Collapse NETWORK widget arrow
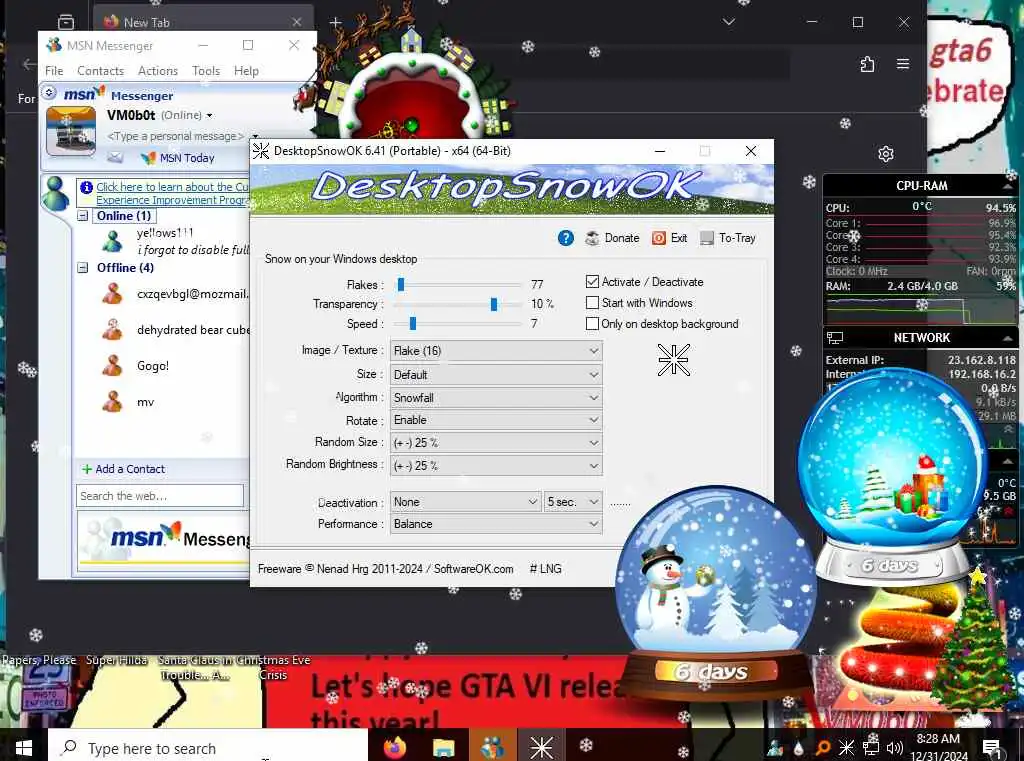Image resolution: width=1024 pixels, height=761 pixels. [1007, 338]
